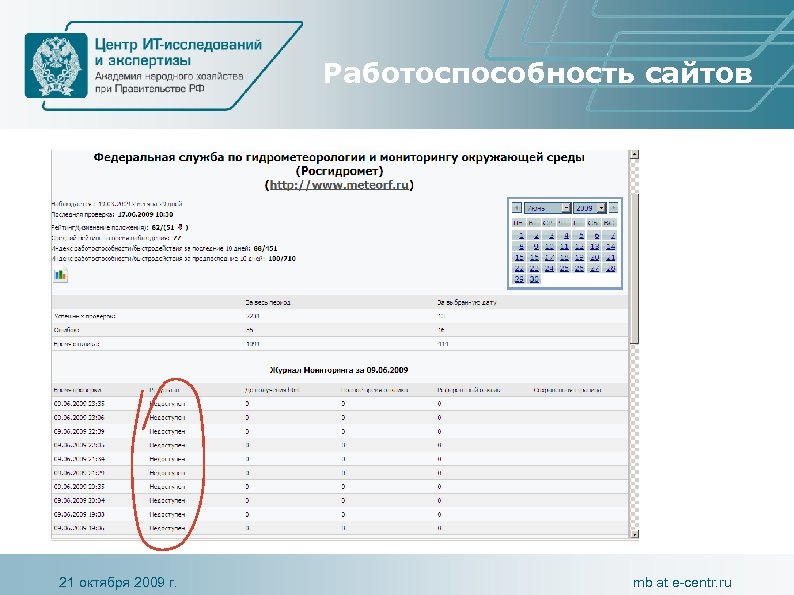Select day 30 in the calendar
Screen dimensions: 794x595
pos(534,280)
